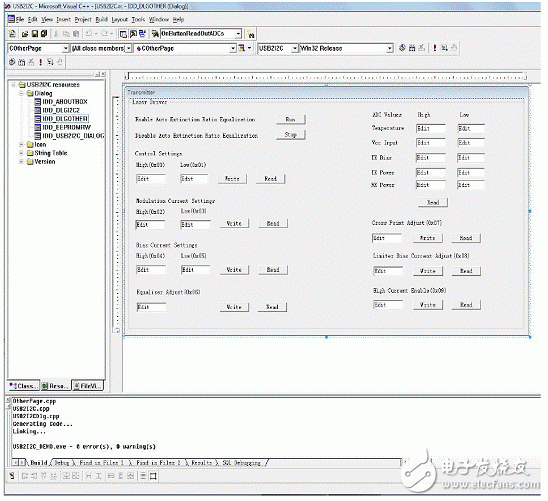548x501 pixels.
Task: Click Read button for High Current Enable
Action: pos(466,305)
